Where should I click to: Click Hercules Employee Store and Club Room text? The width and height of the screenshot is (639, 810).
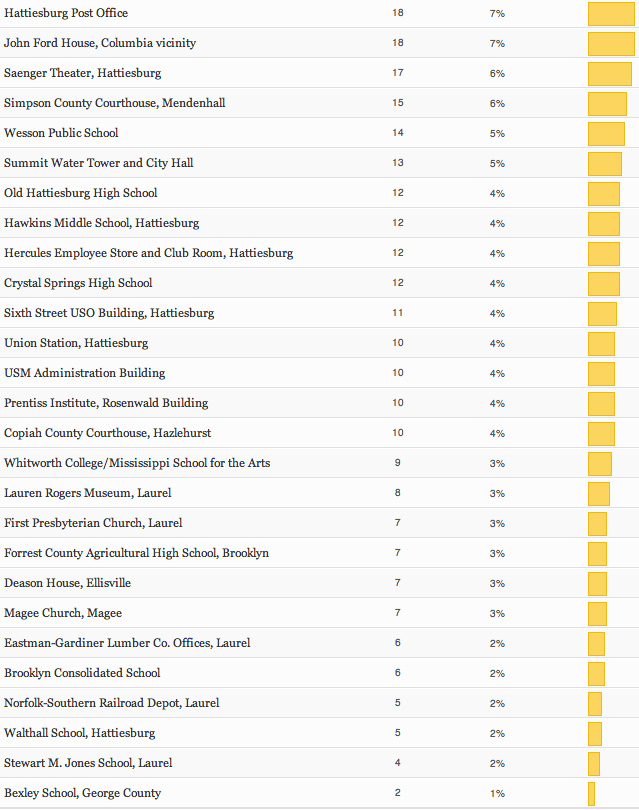click(x=148, y=253)
